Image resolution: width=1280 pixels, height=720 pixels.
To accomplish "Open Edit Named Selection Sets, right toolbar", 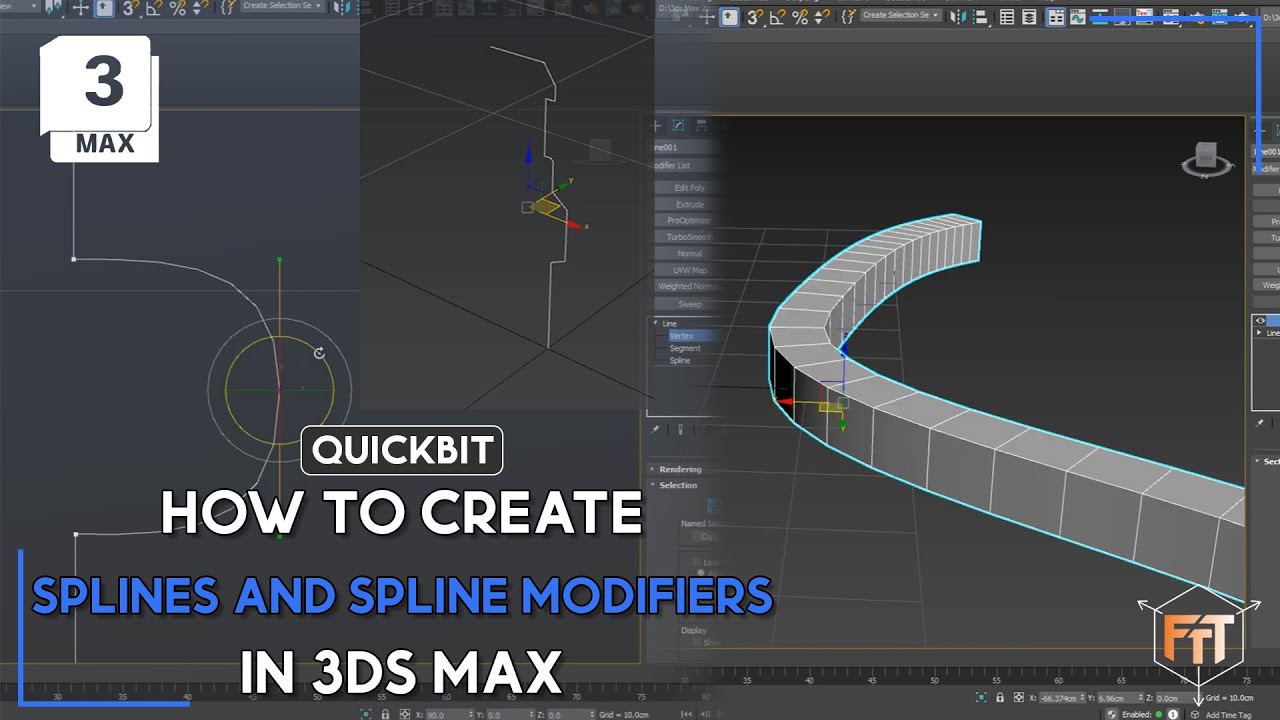I will pyautogui.click(x=847, y=17).
